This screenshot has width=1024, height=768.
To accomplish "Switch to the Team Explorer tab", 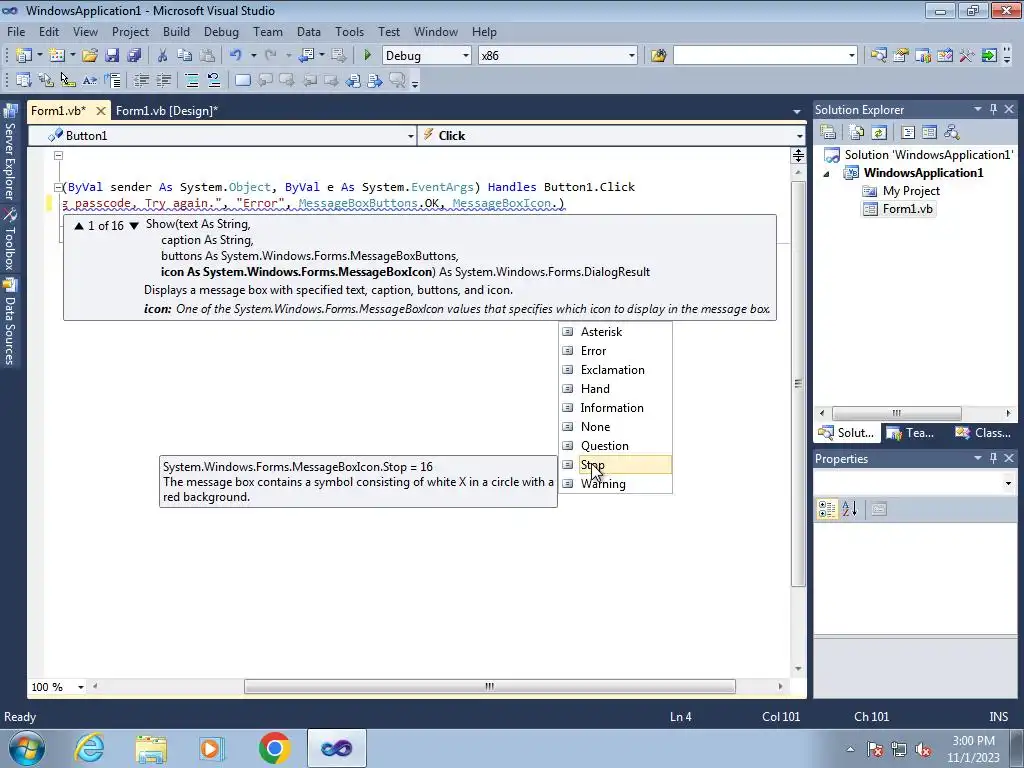I will tap(912, 432).
